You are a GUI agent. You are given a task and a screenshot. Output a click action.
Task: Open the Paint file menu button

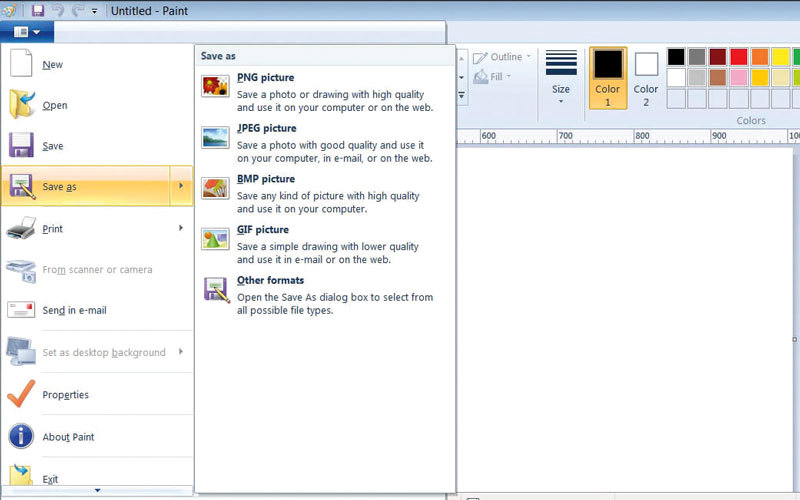(27, 31)
